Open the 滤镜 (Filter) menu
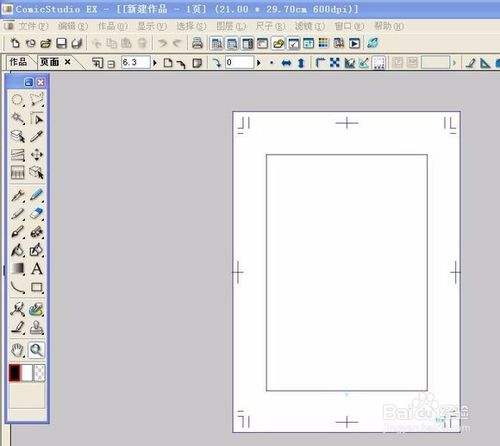This screenshot has width=500, height=446. click(x=309, y=26)
